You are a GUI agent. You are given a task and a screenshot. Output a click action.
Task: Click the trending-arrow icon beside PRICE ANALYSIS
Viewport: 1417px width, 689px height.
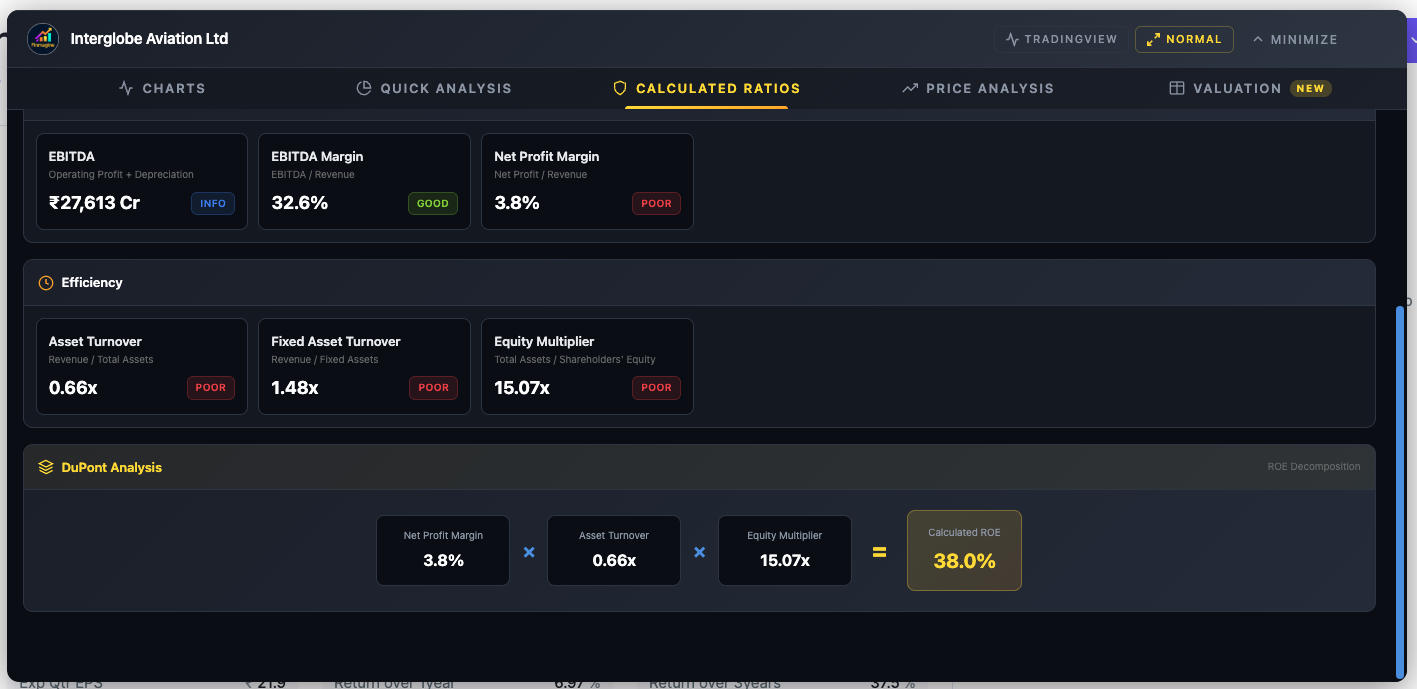pos(910,88)
